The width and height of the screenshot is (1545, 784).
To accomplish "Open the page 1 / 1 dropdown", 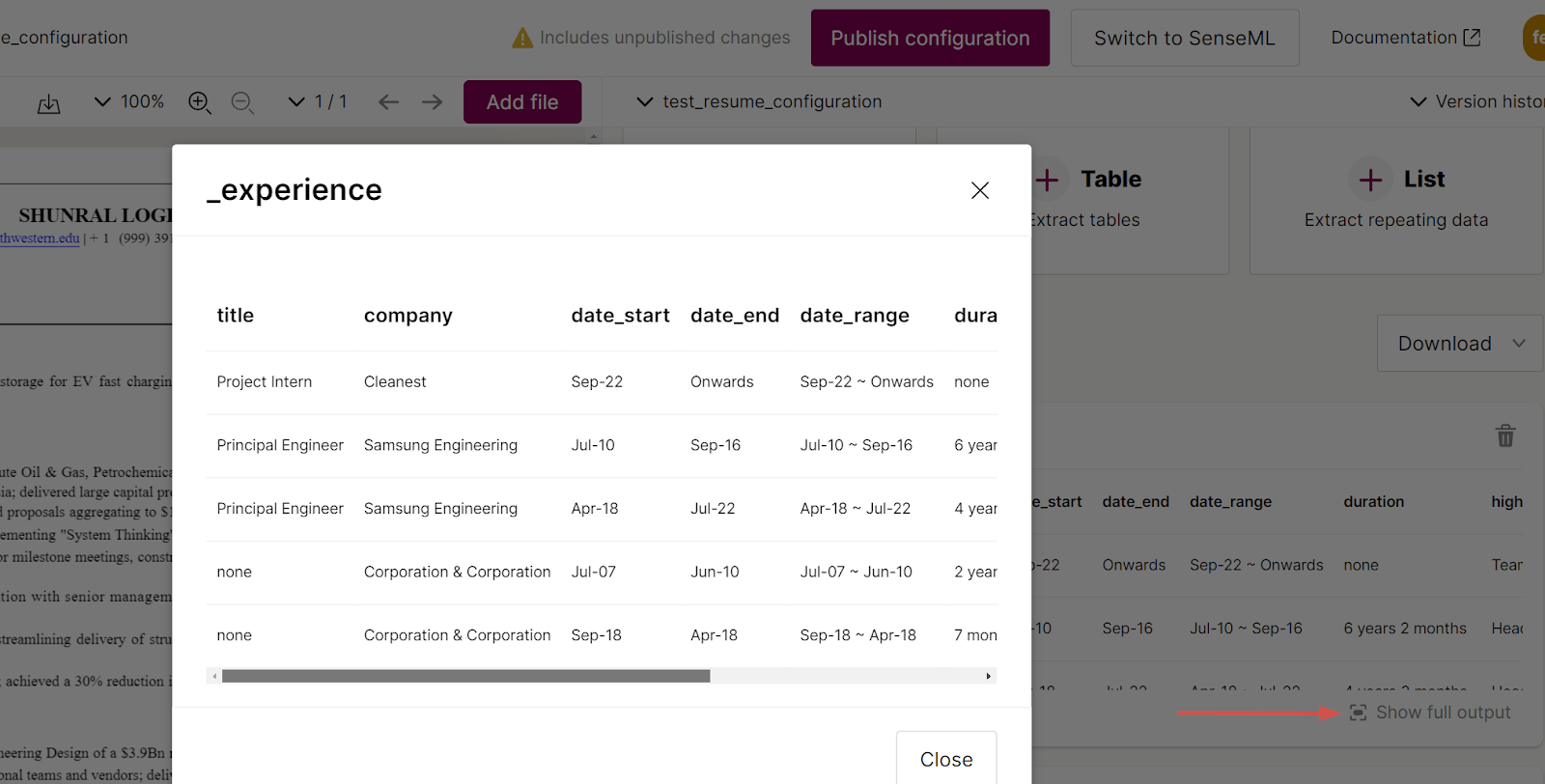I will tap(318, 101).
